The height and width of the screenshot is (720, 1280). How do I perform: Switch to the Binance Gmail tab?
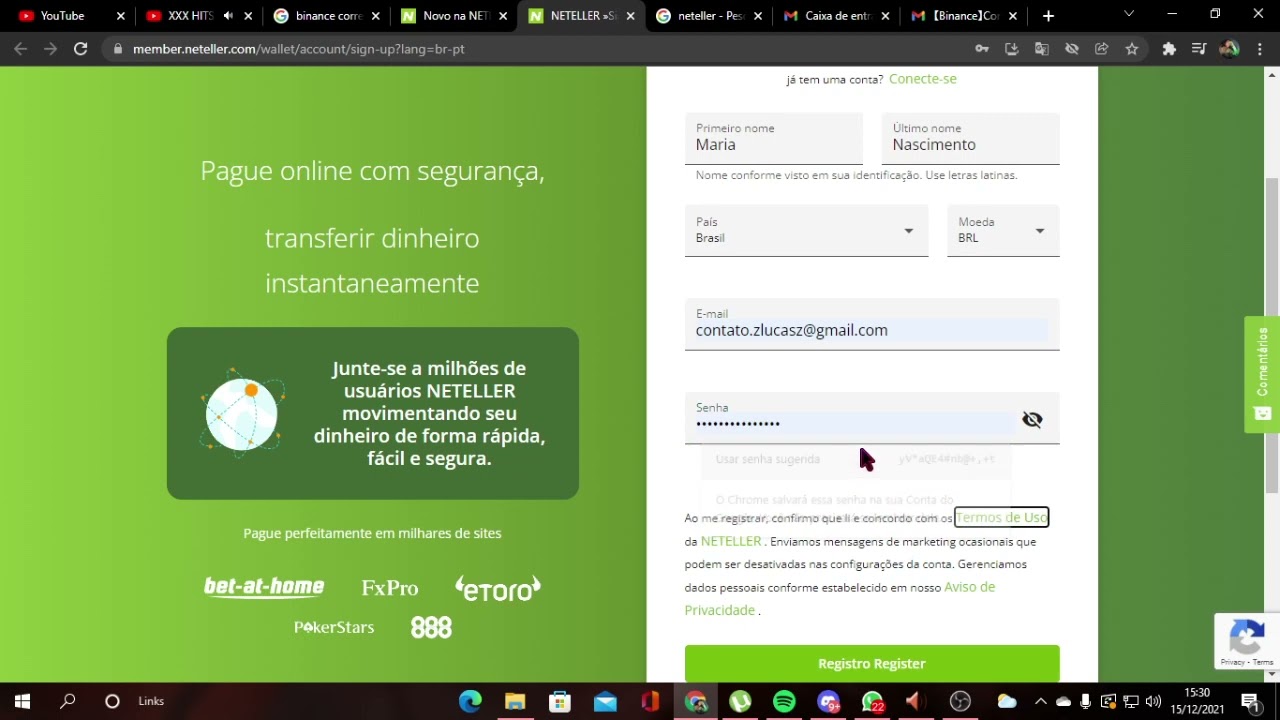(x=965, y=16)
